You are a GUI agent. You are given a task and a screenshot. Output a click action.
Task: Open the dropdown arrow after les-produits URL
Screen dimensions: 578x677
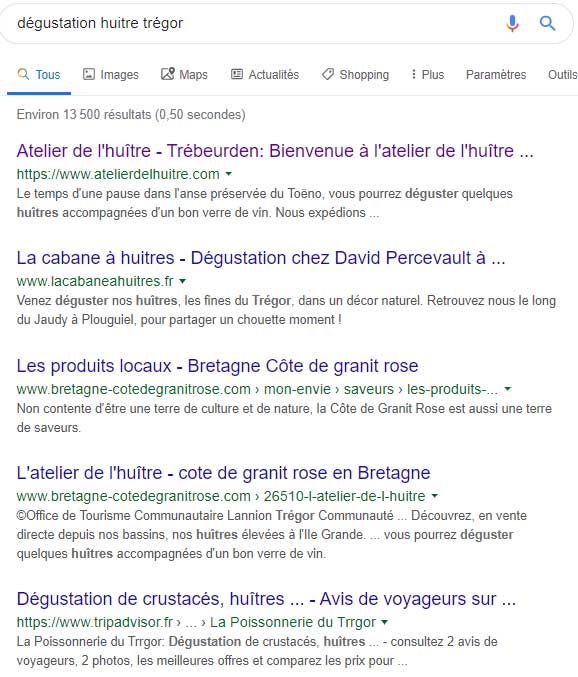(508, 389)
